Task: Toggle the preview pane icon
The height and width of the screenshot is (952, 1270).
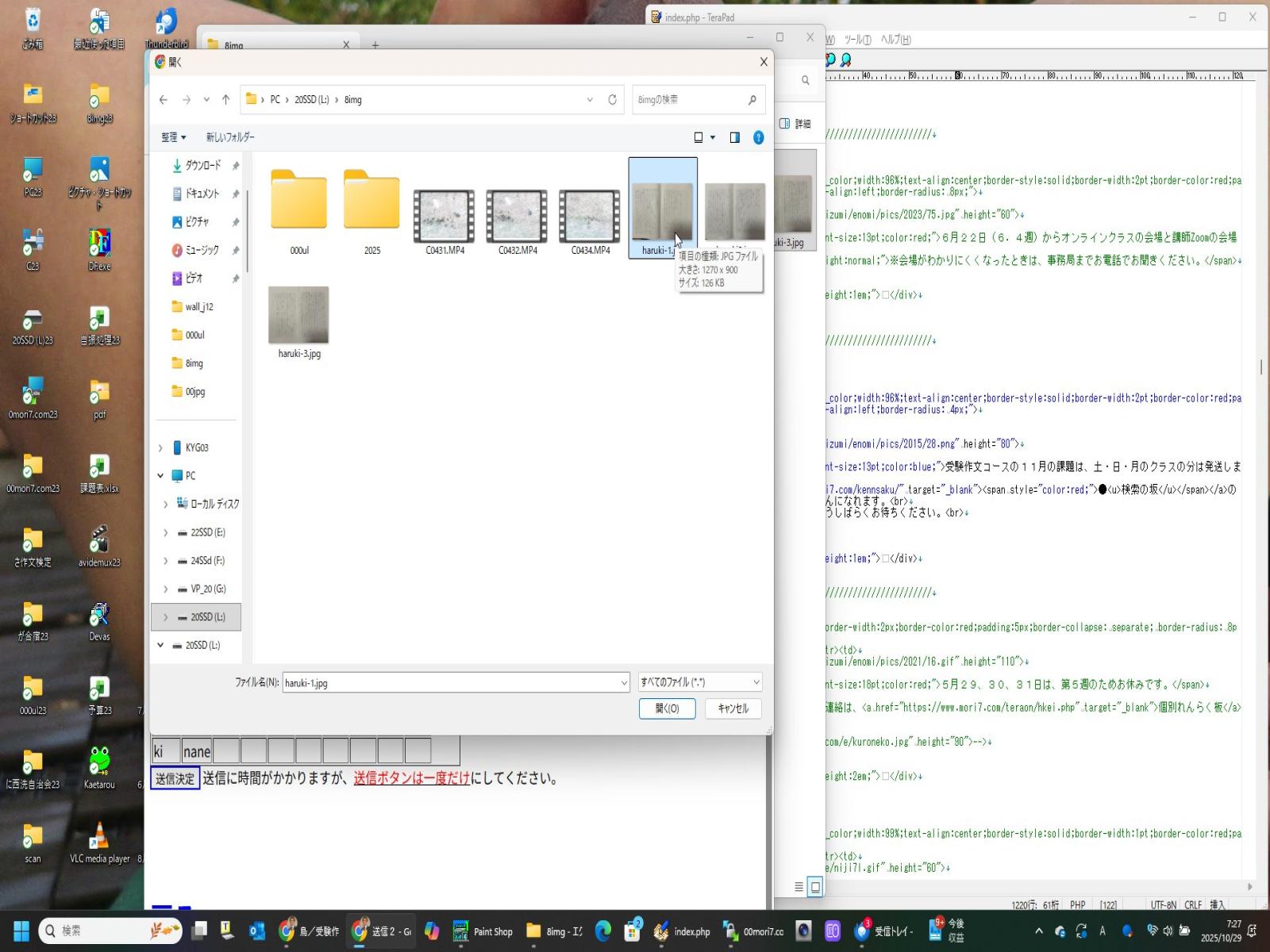Action: (735, 137)
